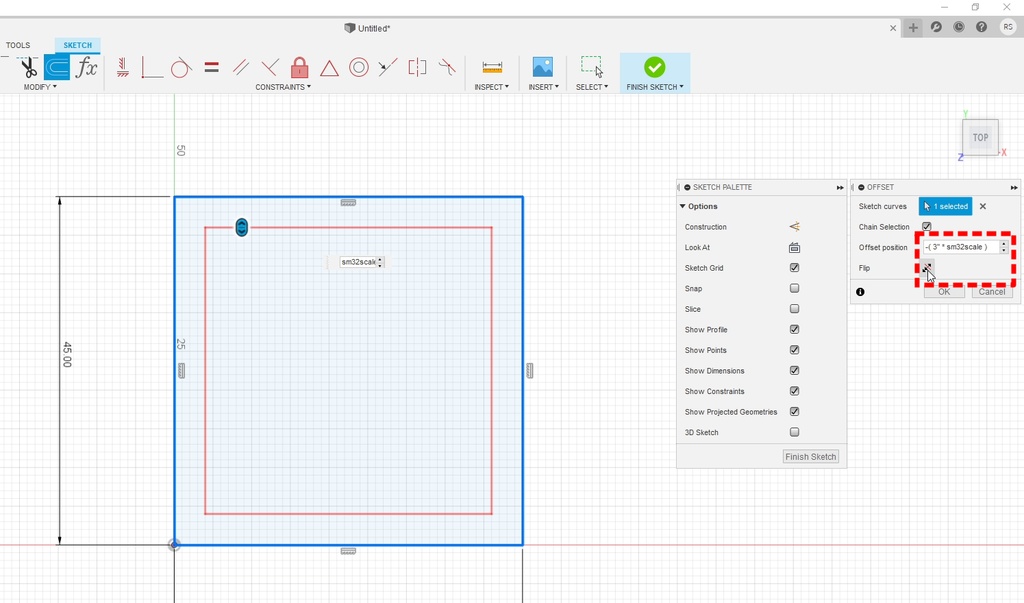1024x603 pixels.
Task: Select the Parallel constraint icon
Action: pyautogui.click(x=240, y=68)
